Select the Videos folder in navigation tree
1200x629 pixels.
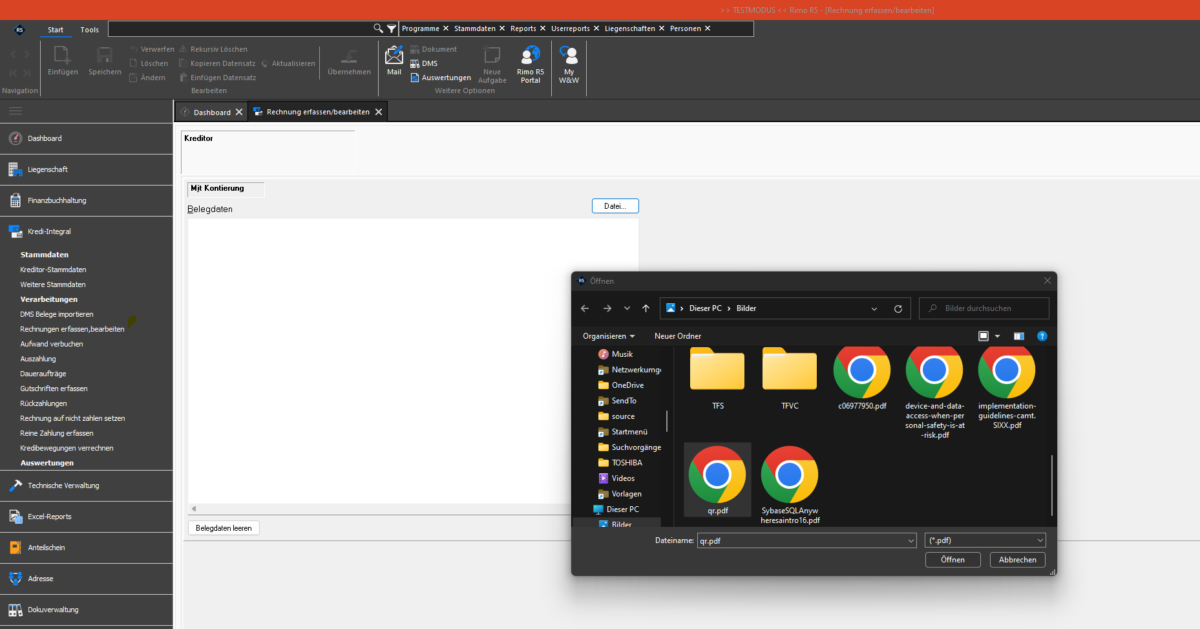(x=622, y=478)
